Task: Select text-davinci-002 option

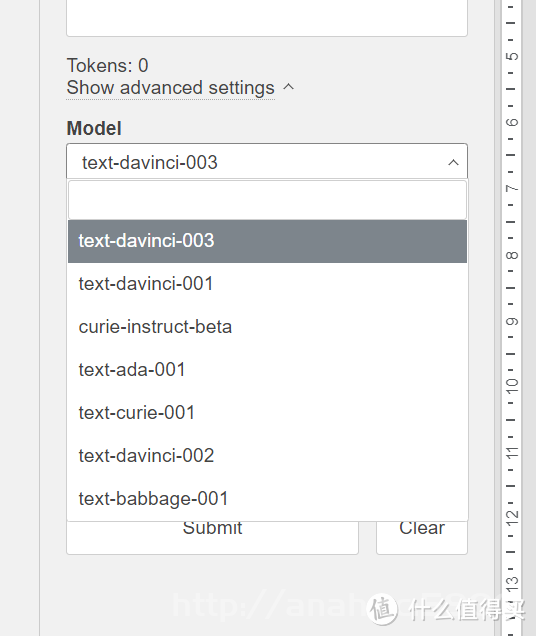Action: (267, 456)
